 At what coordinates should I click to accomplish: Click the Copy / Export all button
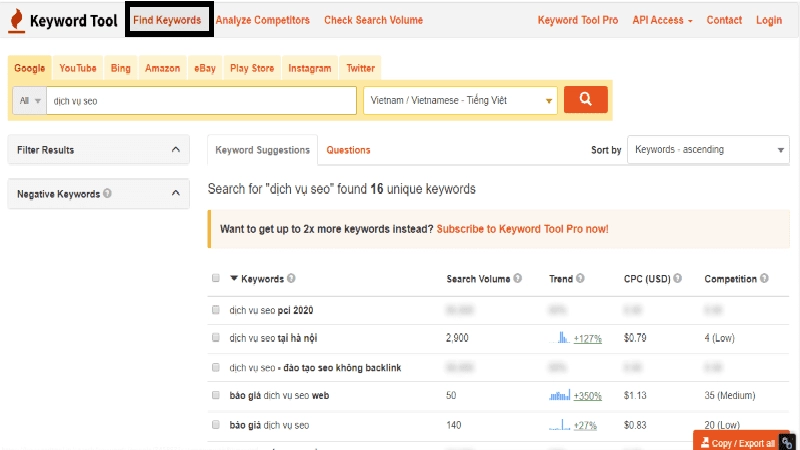pyautogui.click(x=738, y=442)
